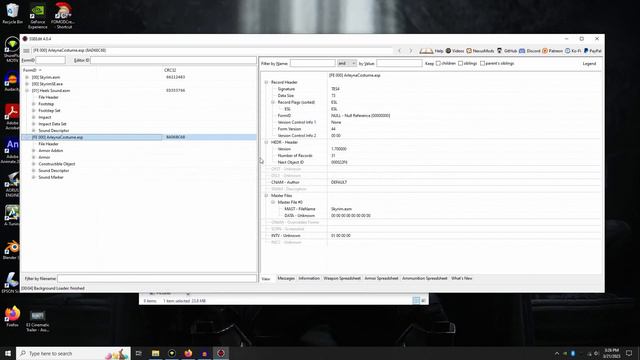
Task: Go forward with the right navigation arrow
Action: coord(411,51)
